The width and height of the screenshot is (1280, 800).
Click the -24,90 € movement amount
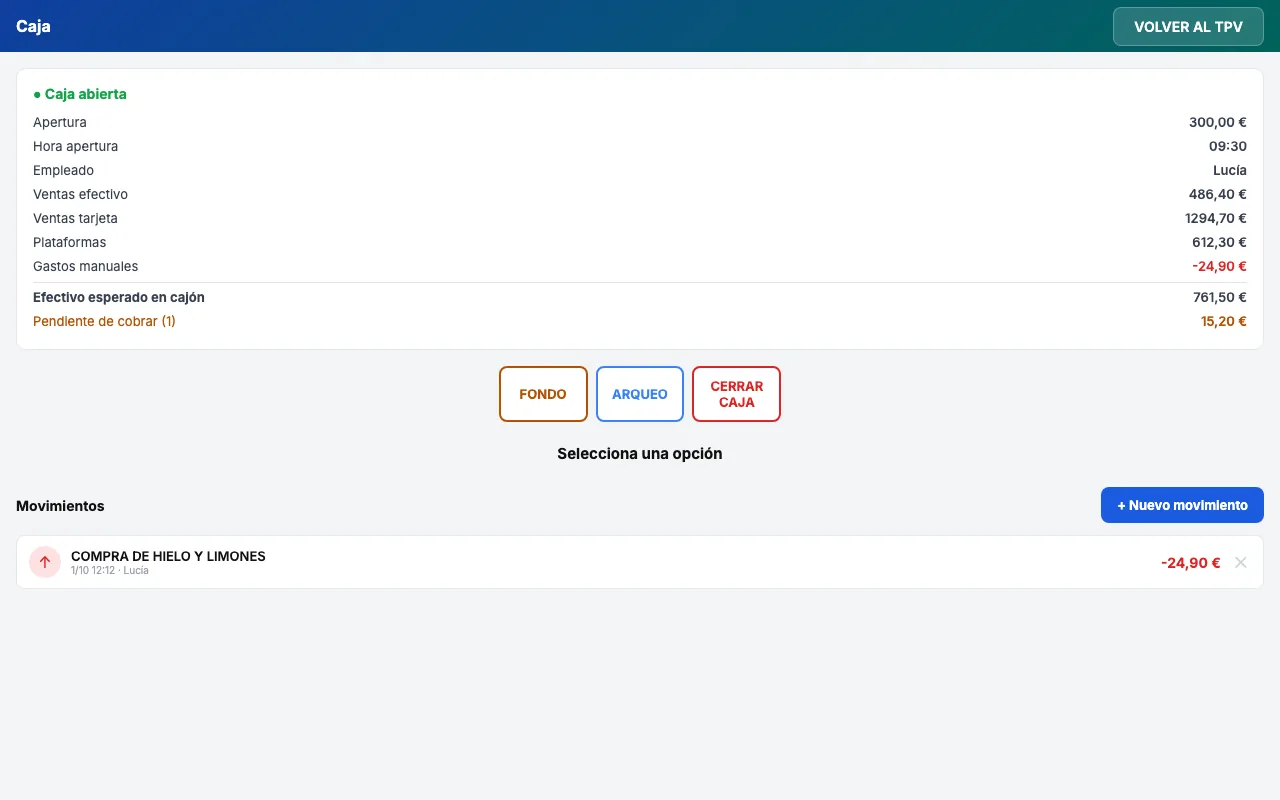click(1190, 562)
